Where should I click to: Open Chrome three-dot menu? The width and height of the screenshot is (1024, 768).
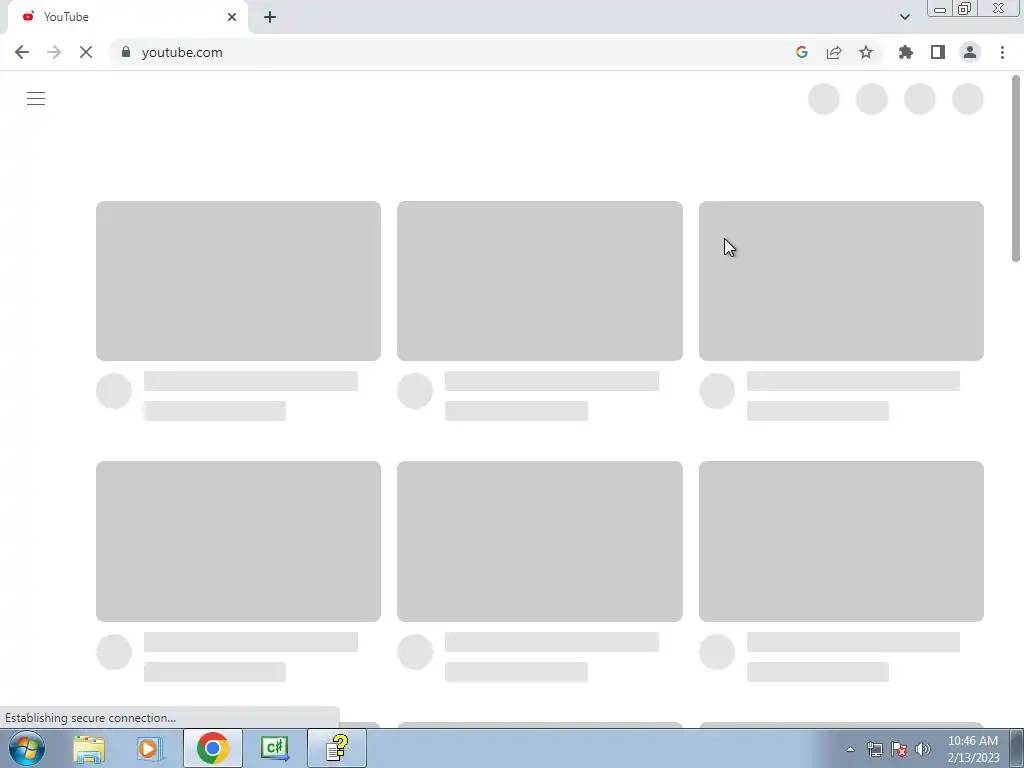(1002, 52)
